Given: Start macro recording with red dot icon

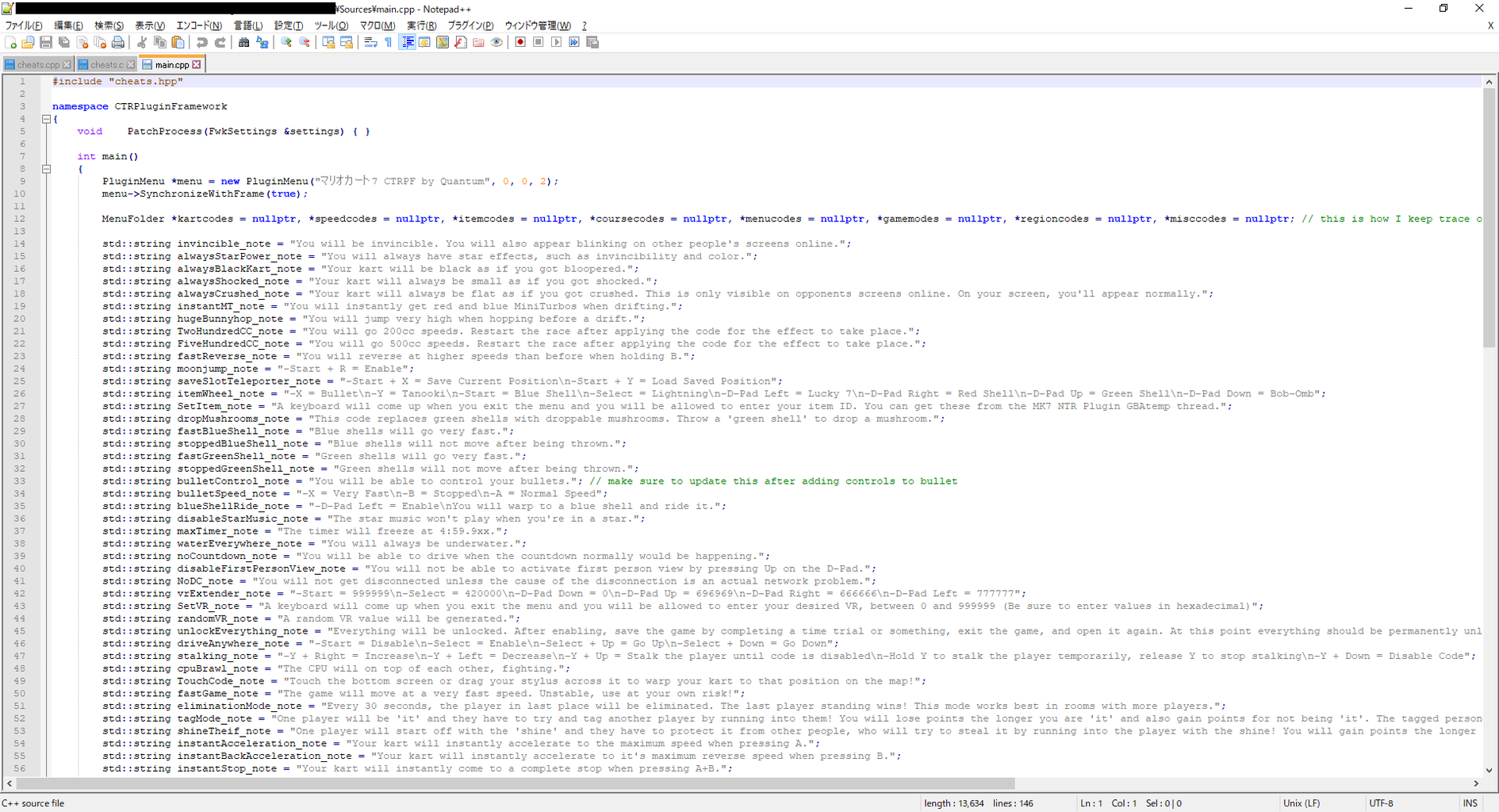Looking at the screenshot, I should 520,43.
